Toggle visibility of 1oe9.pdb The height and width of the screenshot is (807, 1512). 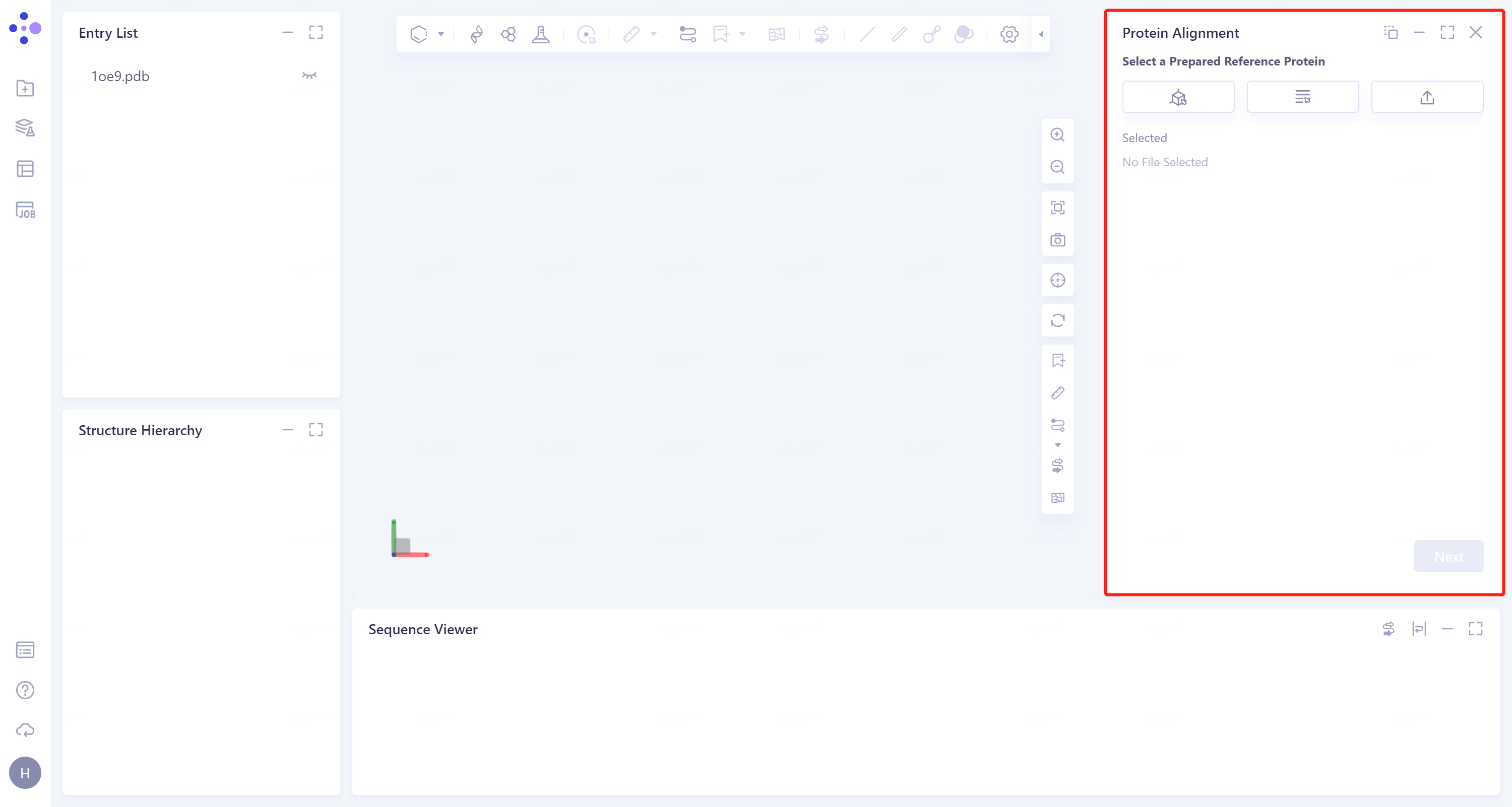coord(309,76)
